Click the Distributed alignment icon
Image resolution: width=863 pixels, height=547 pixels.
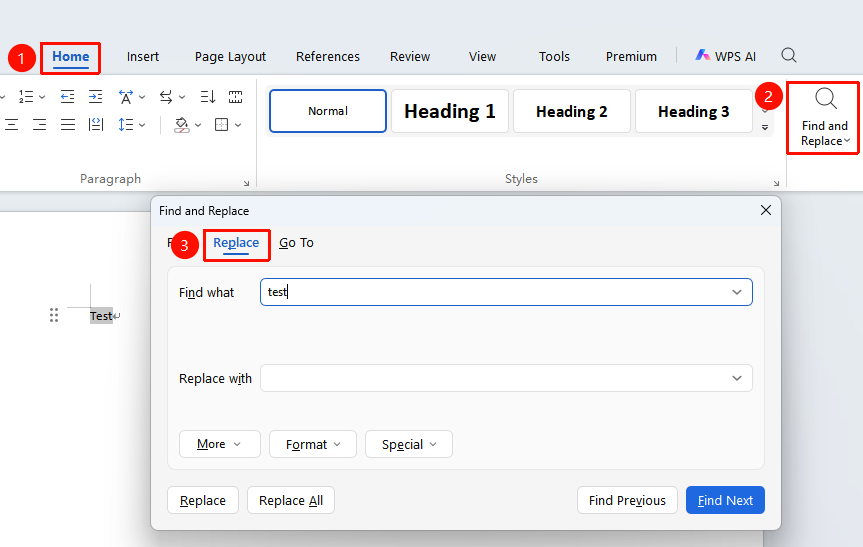(x=96, y=125)
